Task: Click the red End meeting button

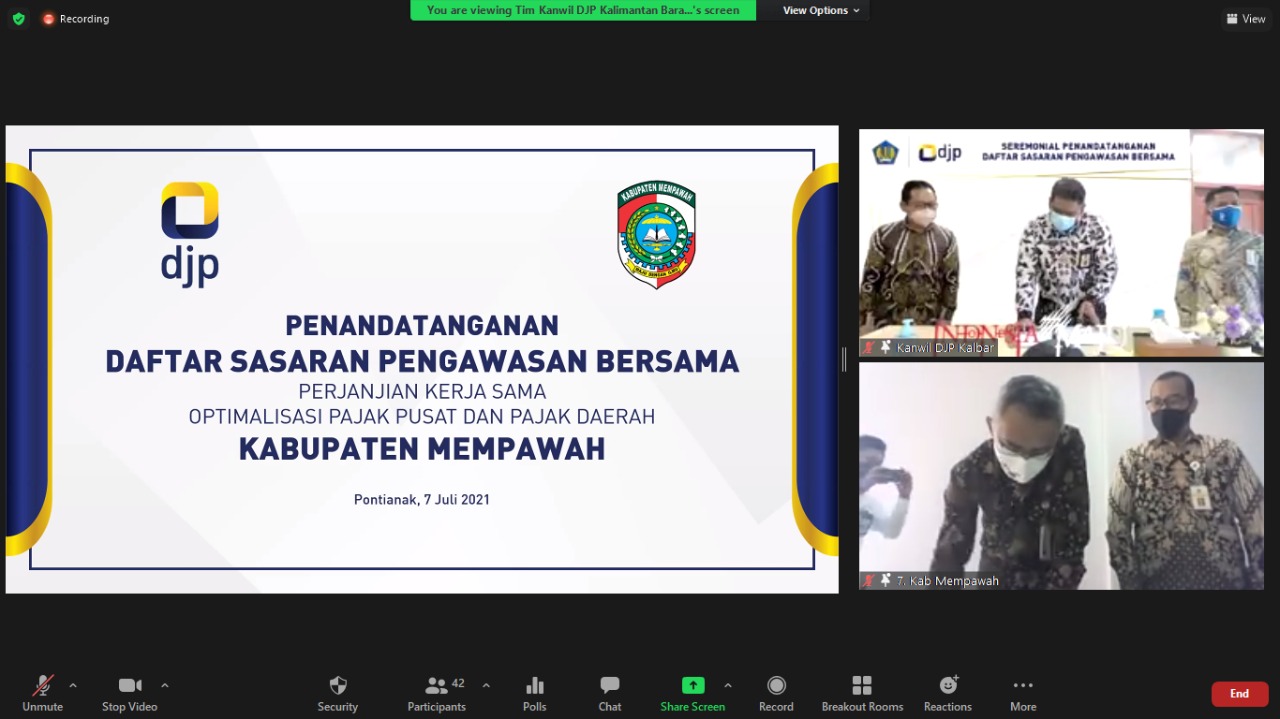Action: (x=1239, y=693)
